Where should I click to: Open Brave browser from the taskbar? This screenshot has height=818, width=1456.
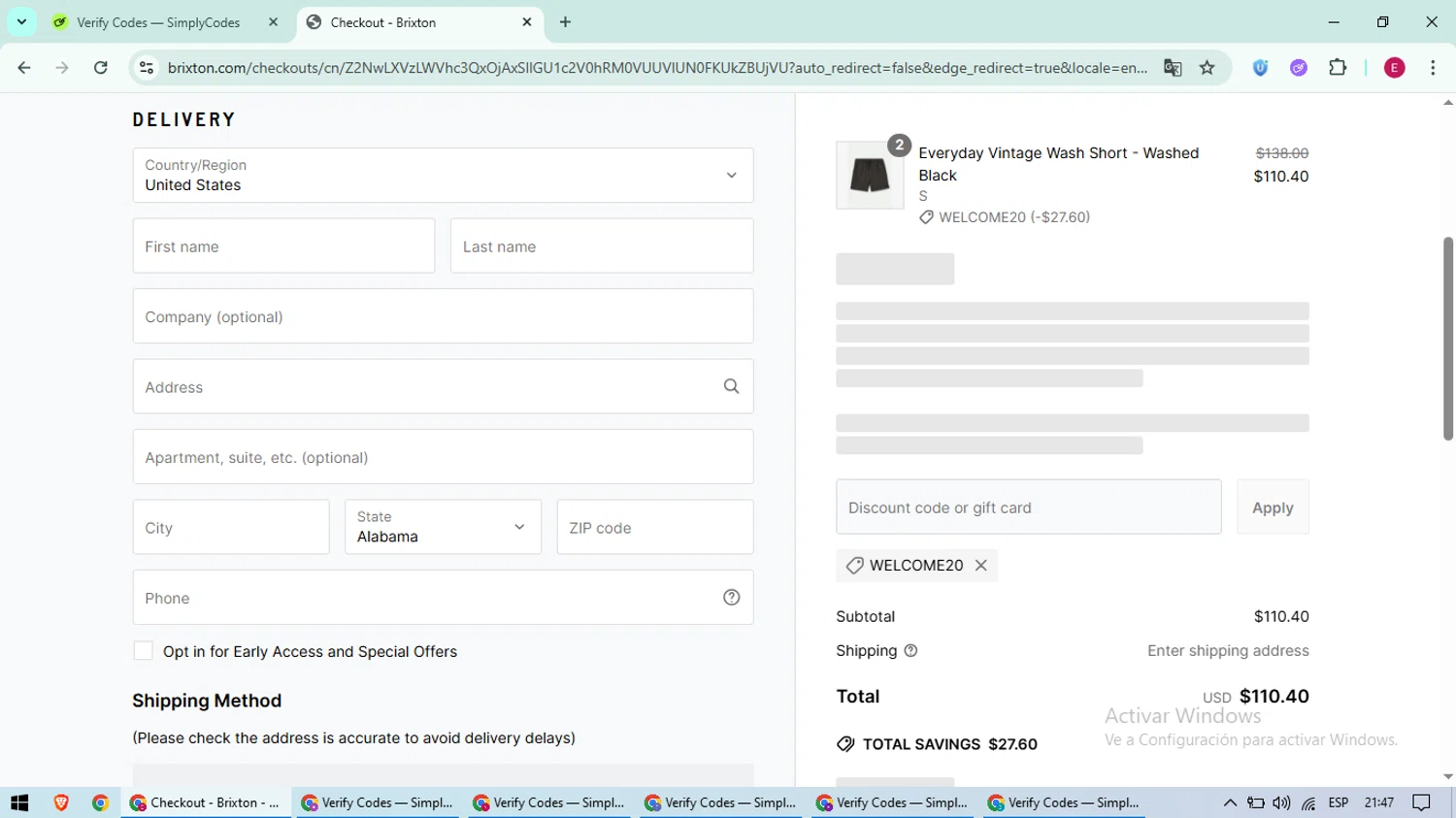61,802
